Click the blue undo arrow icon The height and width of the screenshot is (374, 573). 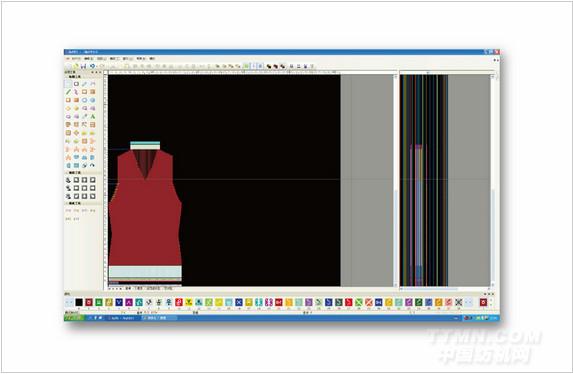pos(92,66)
